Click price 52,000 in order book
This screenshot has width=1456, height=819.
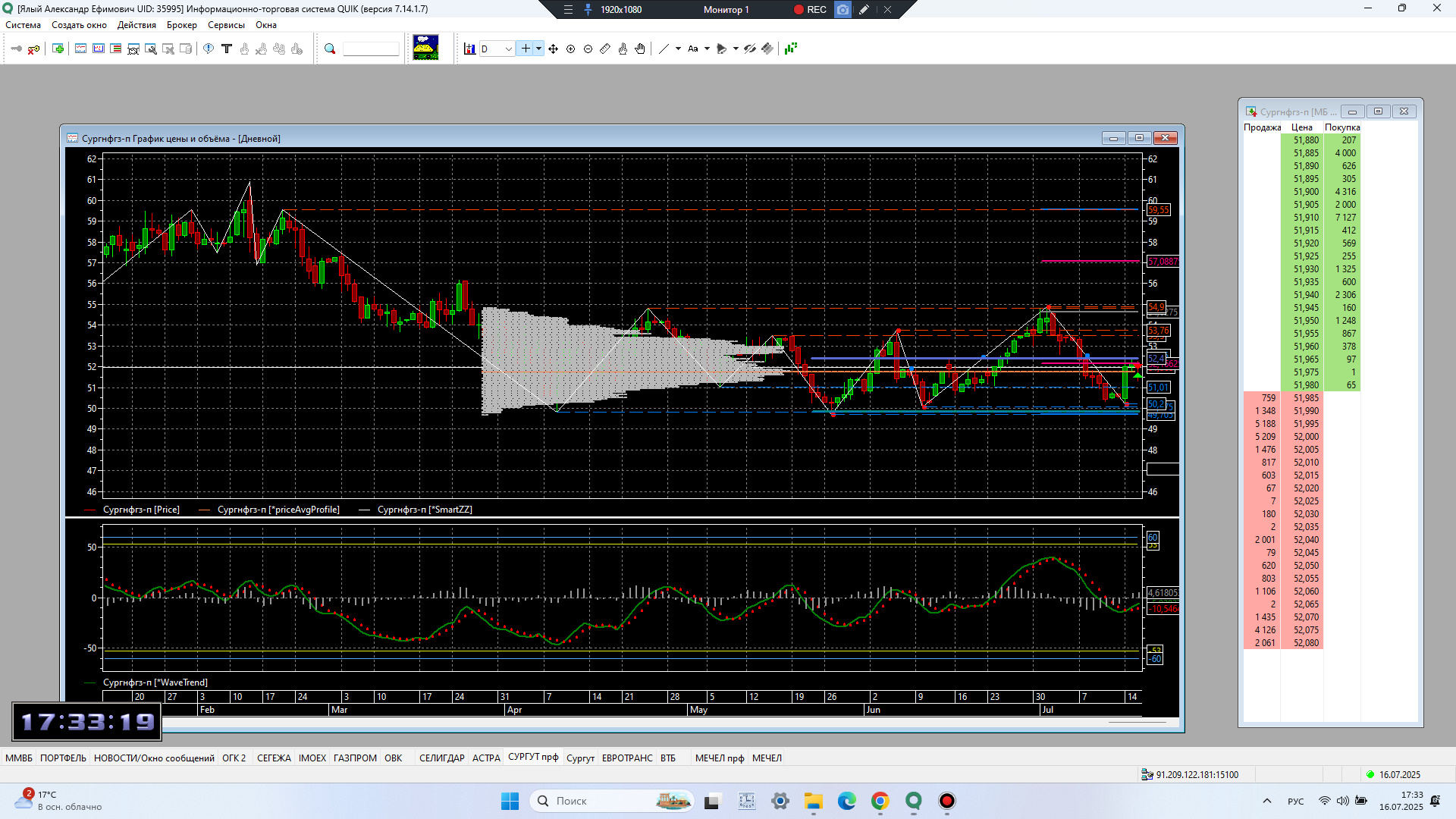[1306, 437]
